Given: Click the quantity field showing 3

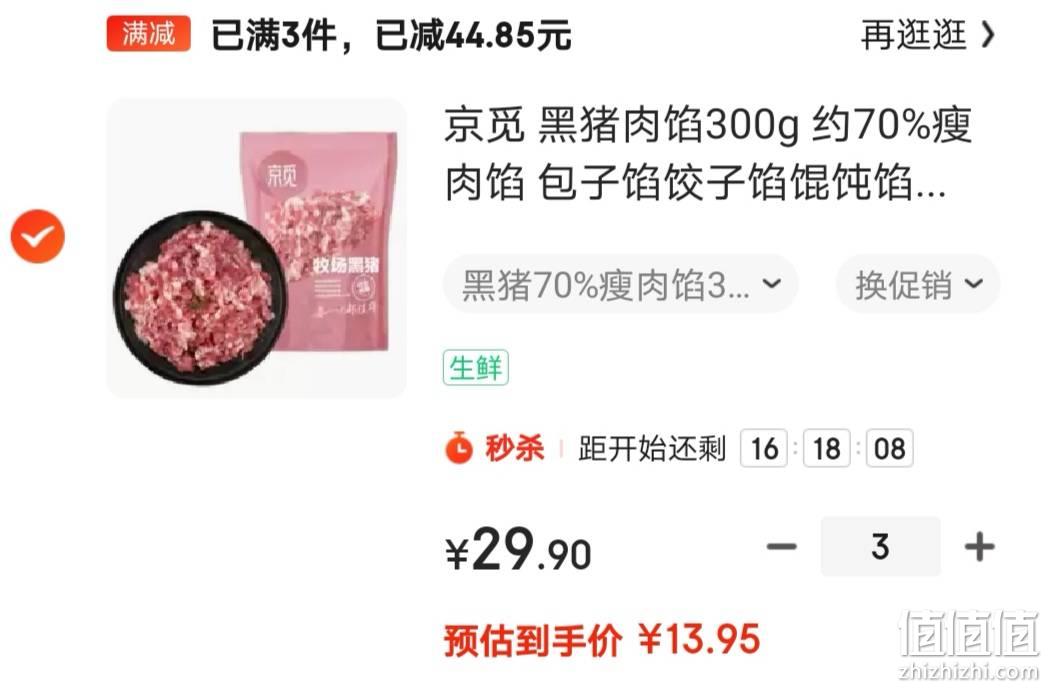Looking at the screenshot, I should point(880,547).
